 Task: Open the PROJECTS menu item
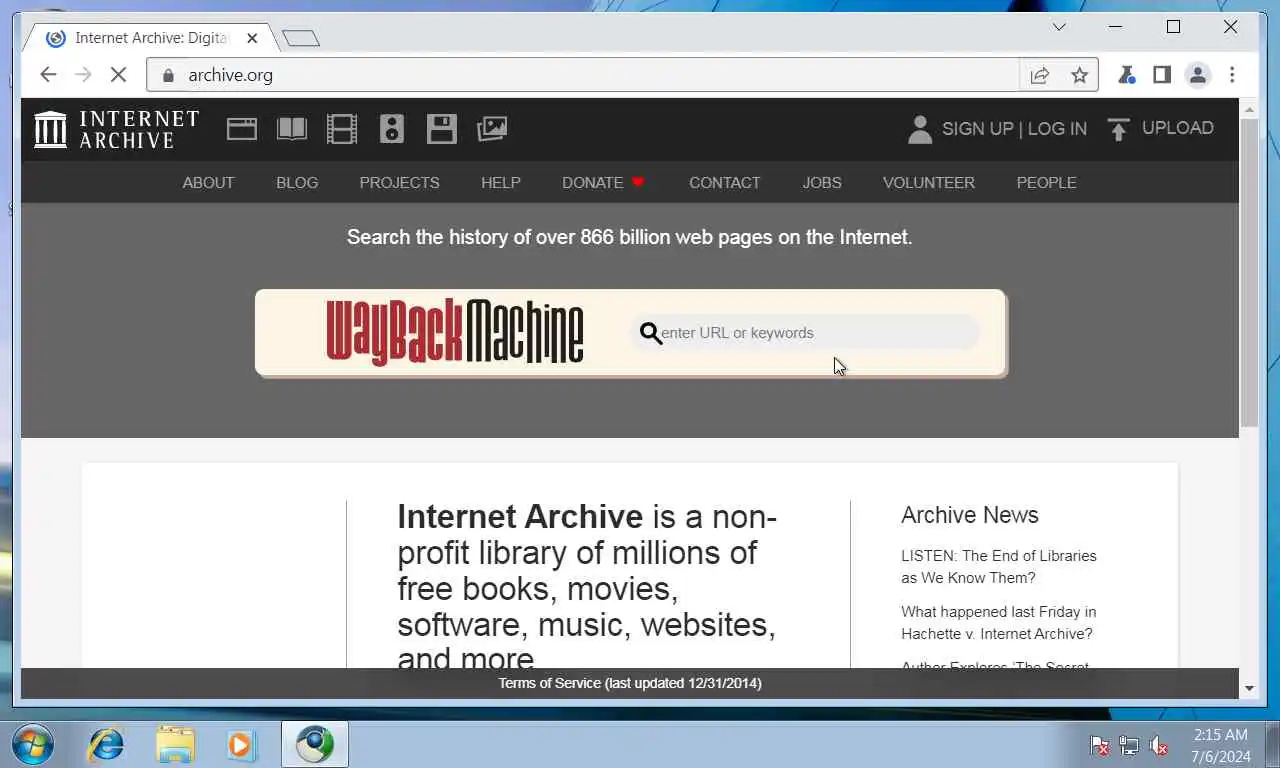(x=399, y=183)
